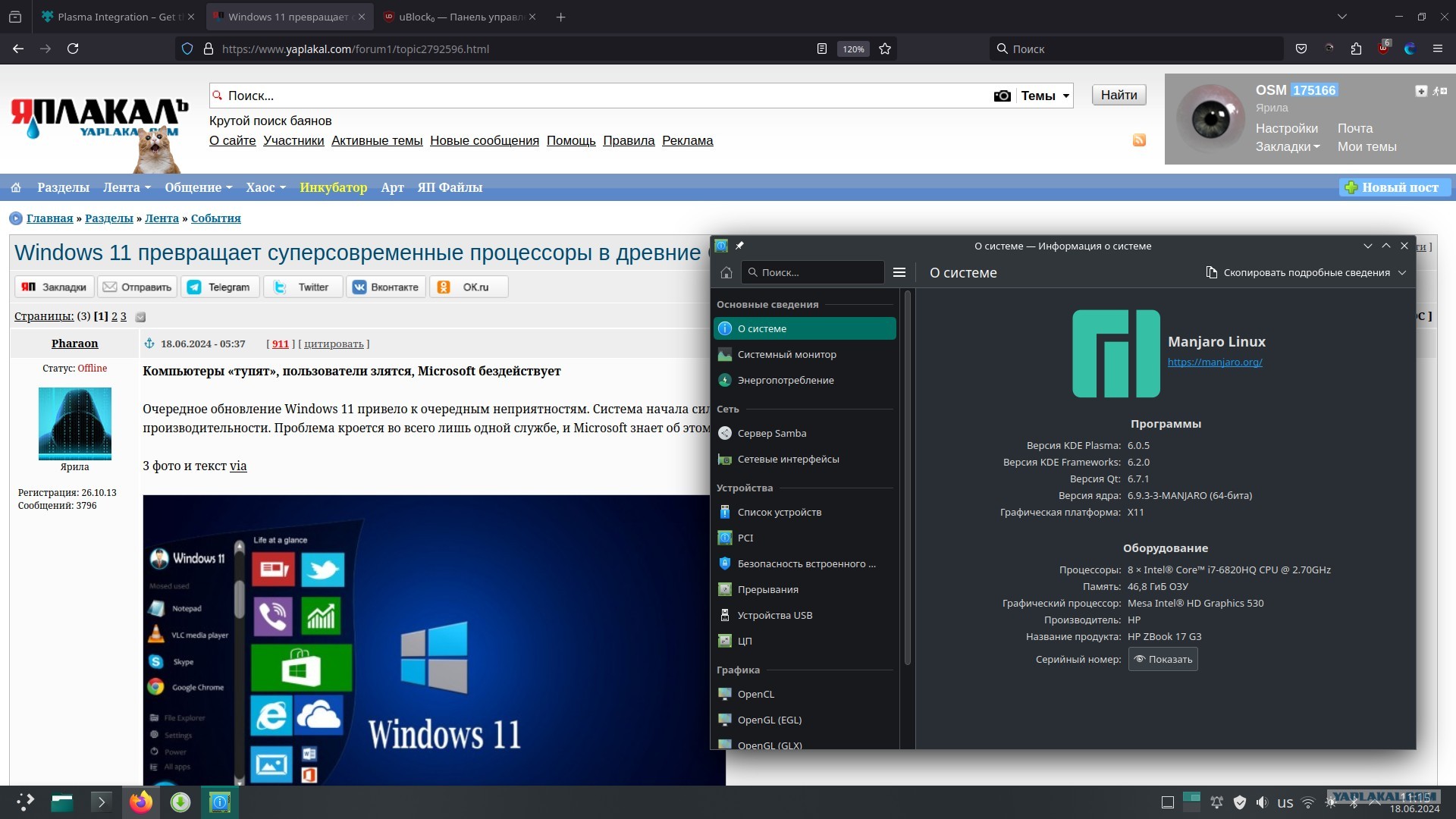The height and width of the screenshot is (819, 1456).
Task: Open the Темы search scope dropdown
Action: (1045, 96)
